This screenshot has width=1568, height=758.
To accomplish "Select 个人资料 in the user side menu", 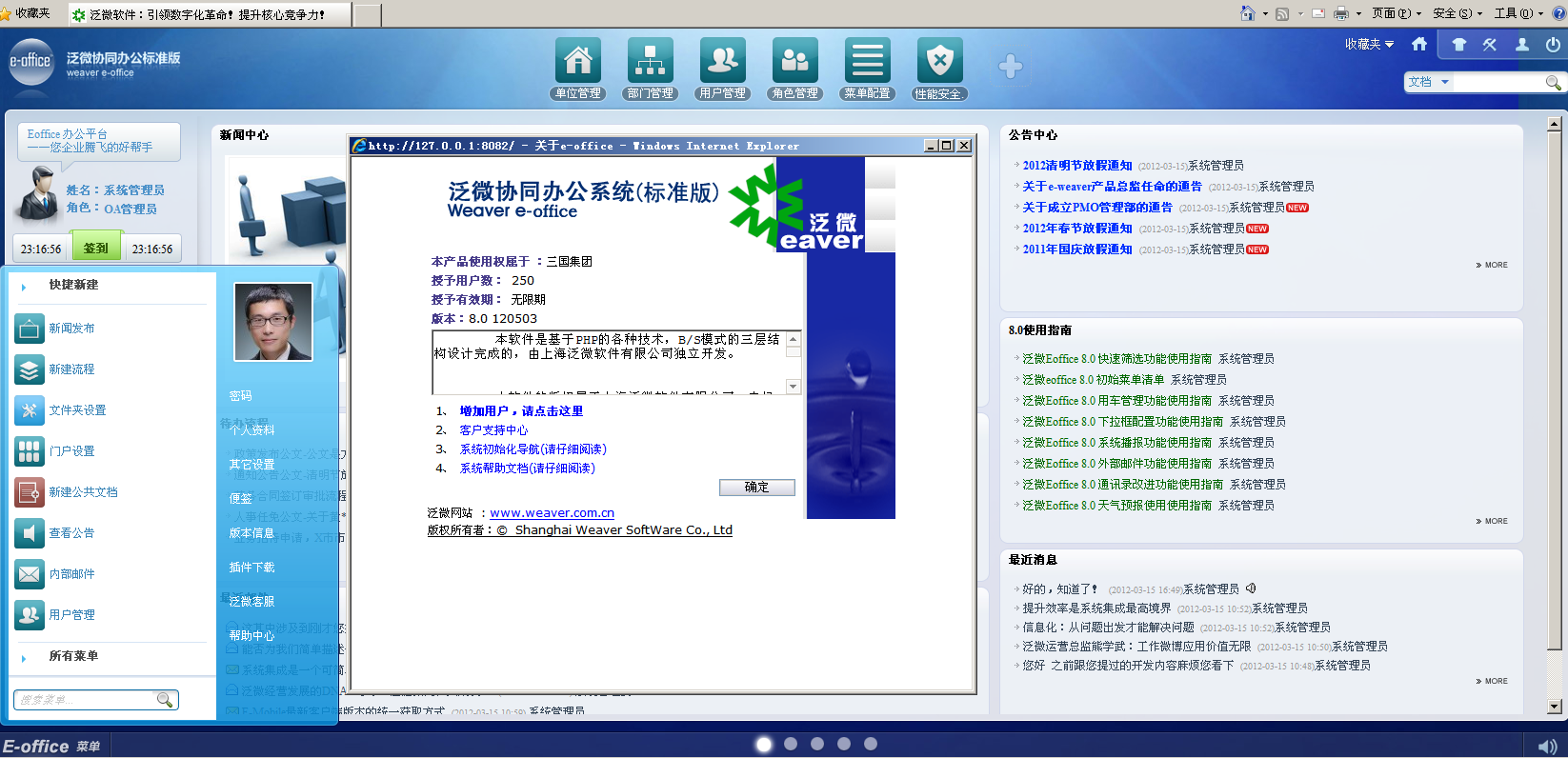I will pyautogui.click(x=251, y=430).
